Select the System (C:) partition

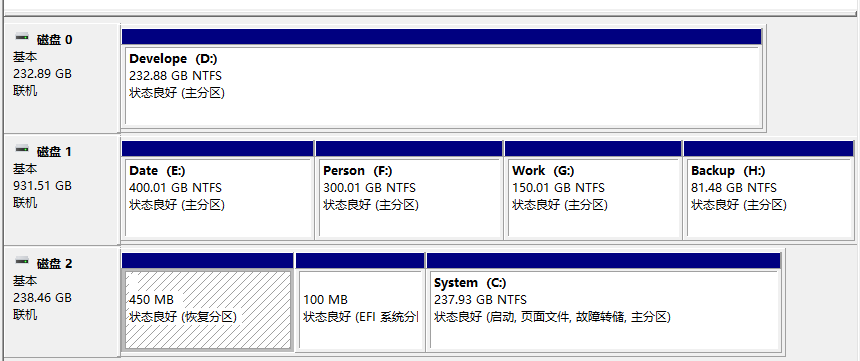603,302
